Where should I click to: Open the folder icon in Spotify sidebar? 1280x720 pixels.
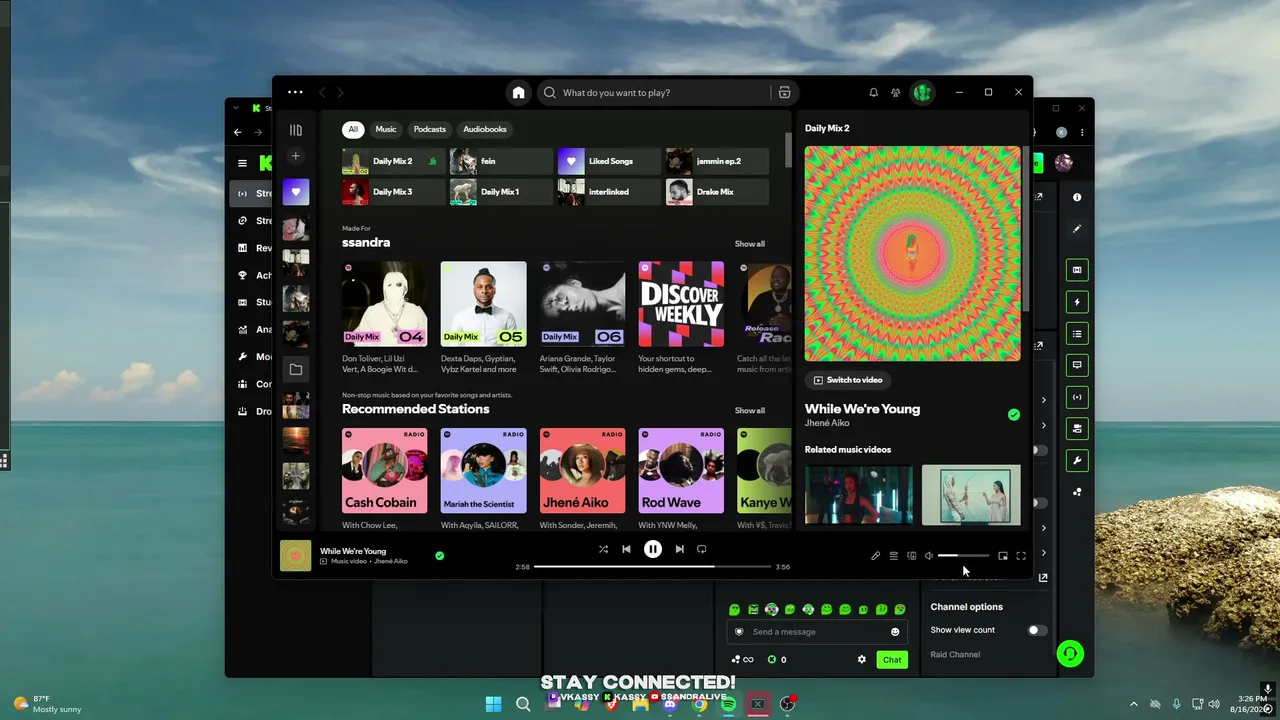[296, 370]
